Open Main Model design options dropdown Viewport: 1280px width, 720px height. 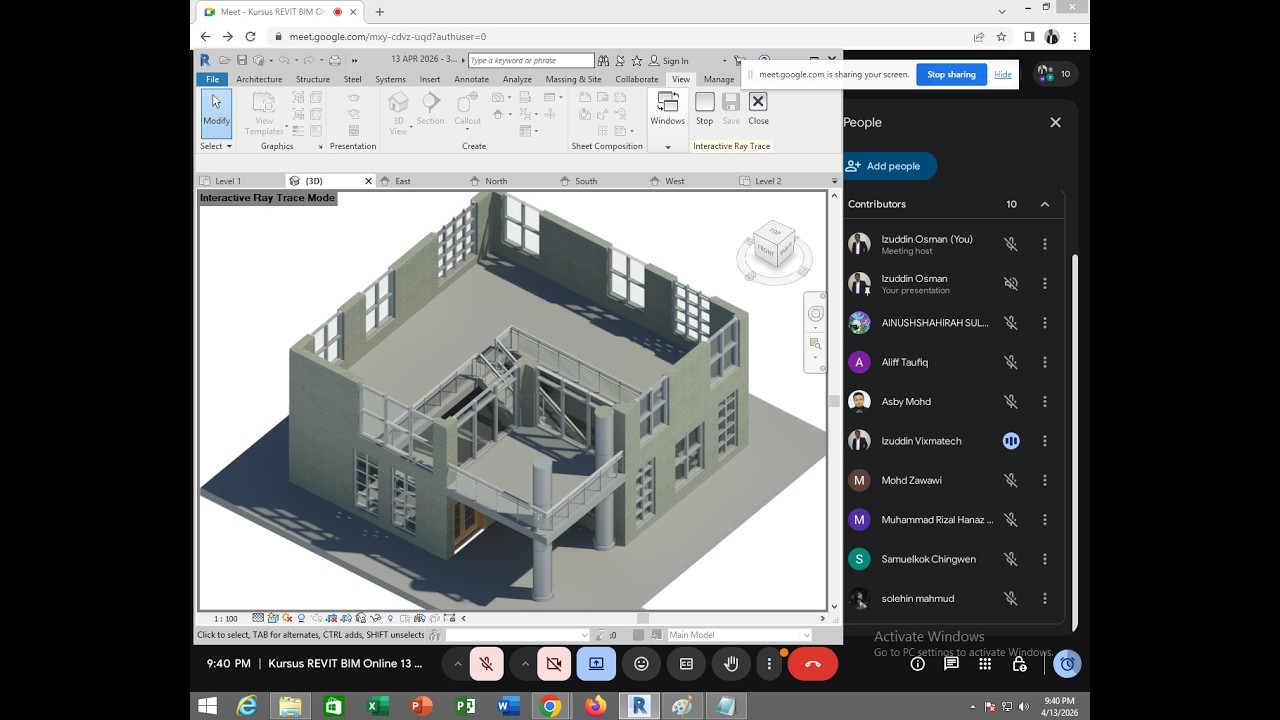[739, 635]
